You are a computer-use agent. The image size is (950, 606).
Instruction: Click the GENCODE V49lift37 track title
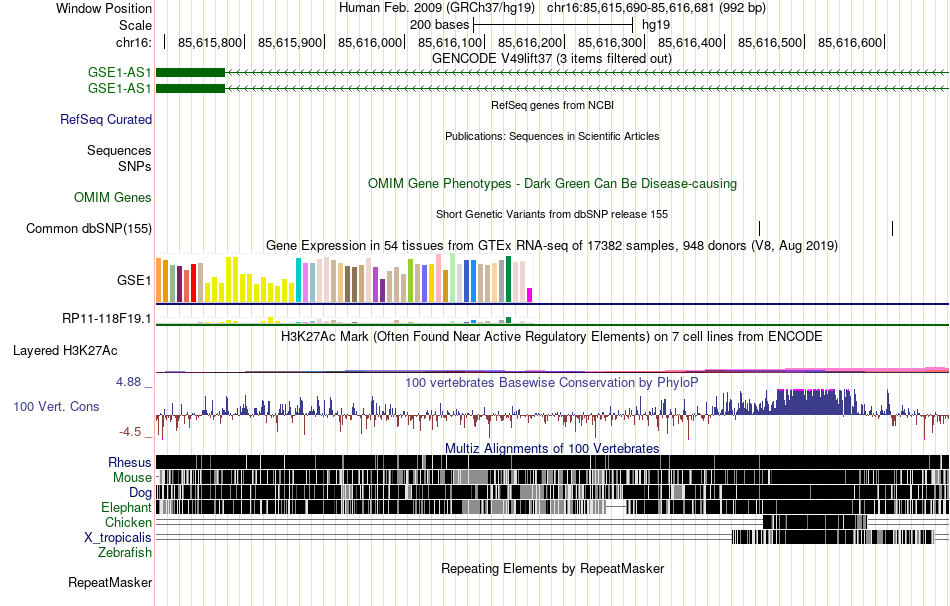click(552, 59)
